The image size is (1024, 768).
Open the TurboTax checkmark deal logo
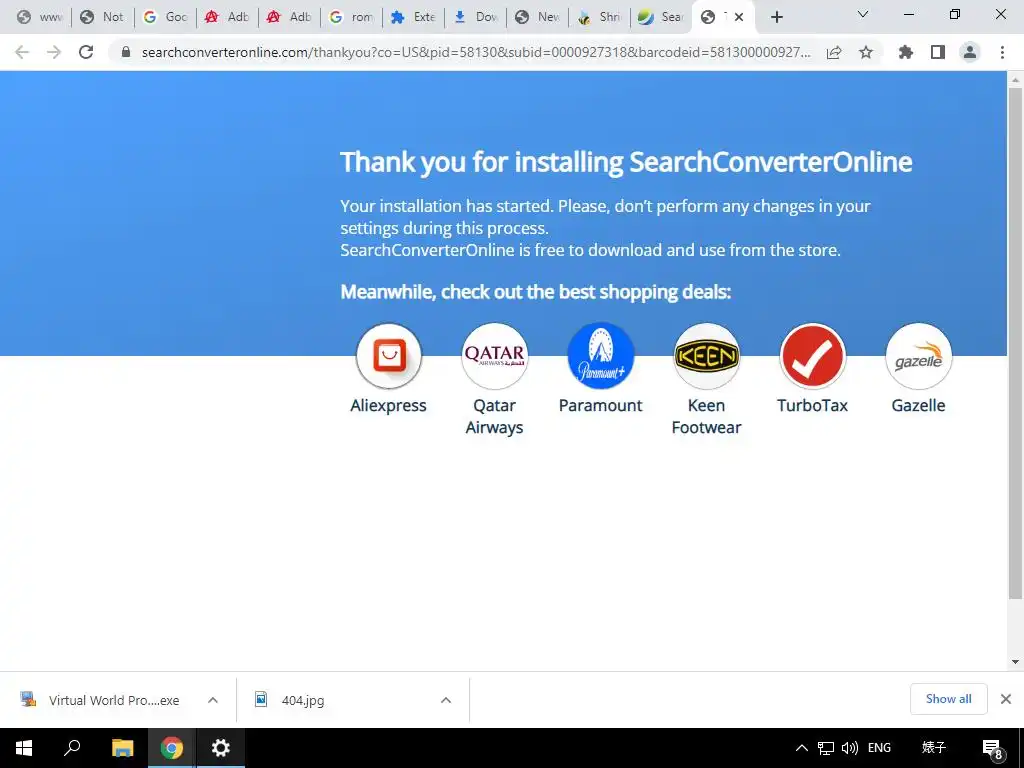pyautogui.click(x=812, y=356)
